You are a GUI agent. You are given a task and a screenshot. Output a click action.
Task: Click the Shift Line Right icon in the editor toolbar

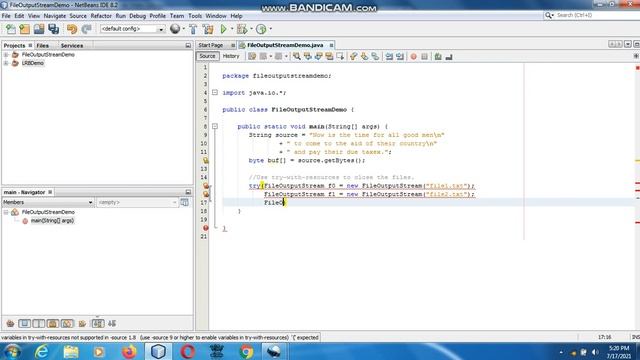400,57
